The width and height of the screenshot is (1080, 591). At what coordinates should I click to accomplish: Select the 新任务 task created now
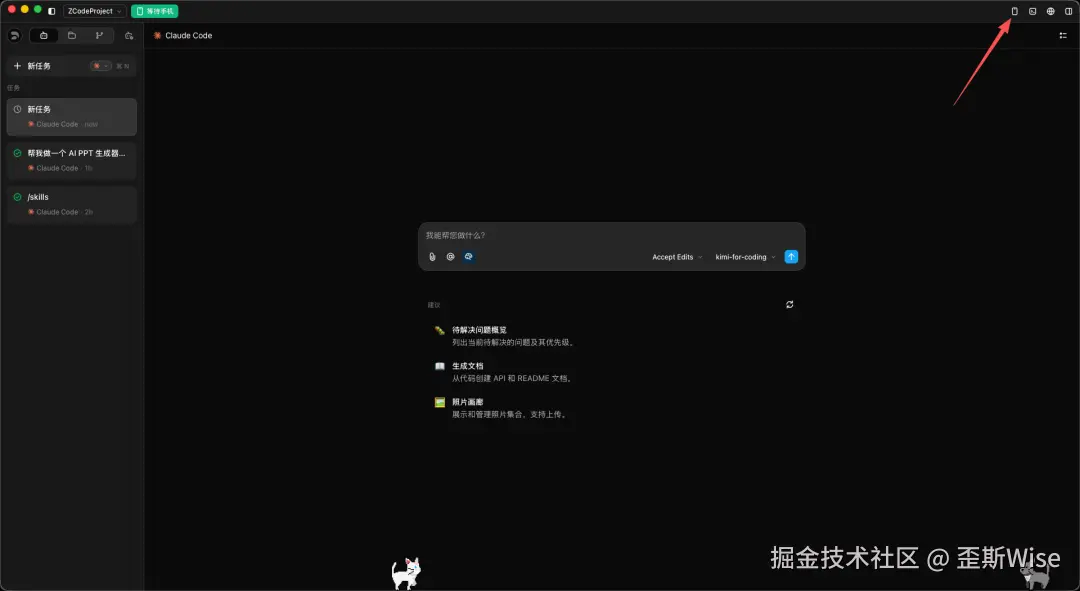[72, 116]
